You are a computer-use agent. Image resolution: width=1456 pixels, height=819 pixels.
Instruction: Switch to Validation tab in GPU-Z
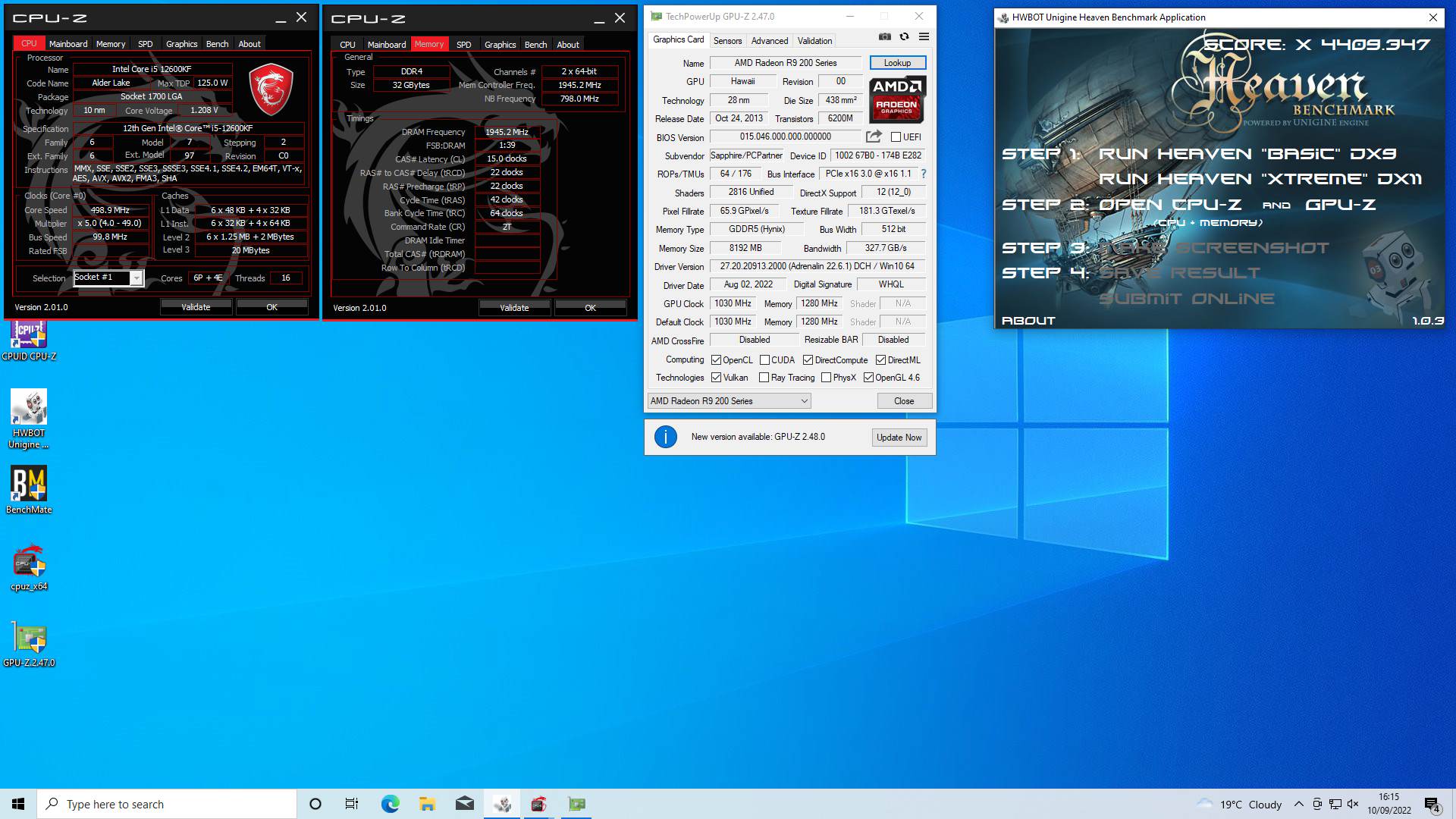tap(814, 41)
